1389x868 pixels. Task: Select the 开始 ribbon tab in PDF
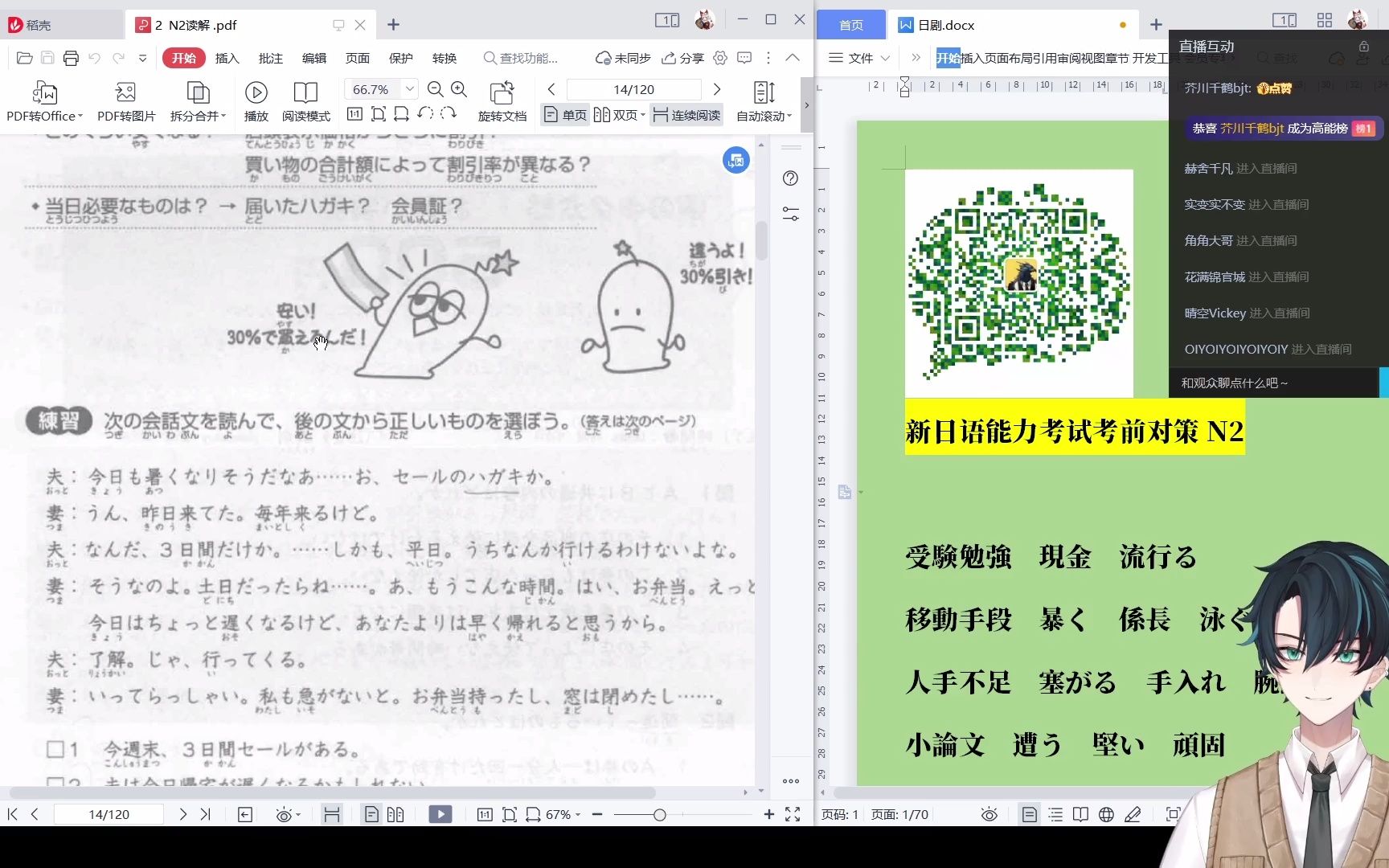(183, 58)
